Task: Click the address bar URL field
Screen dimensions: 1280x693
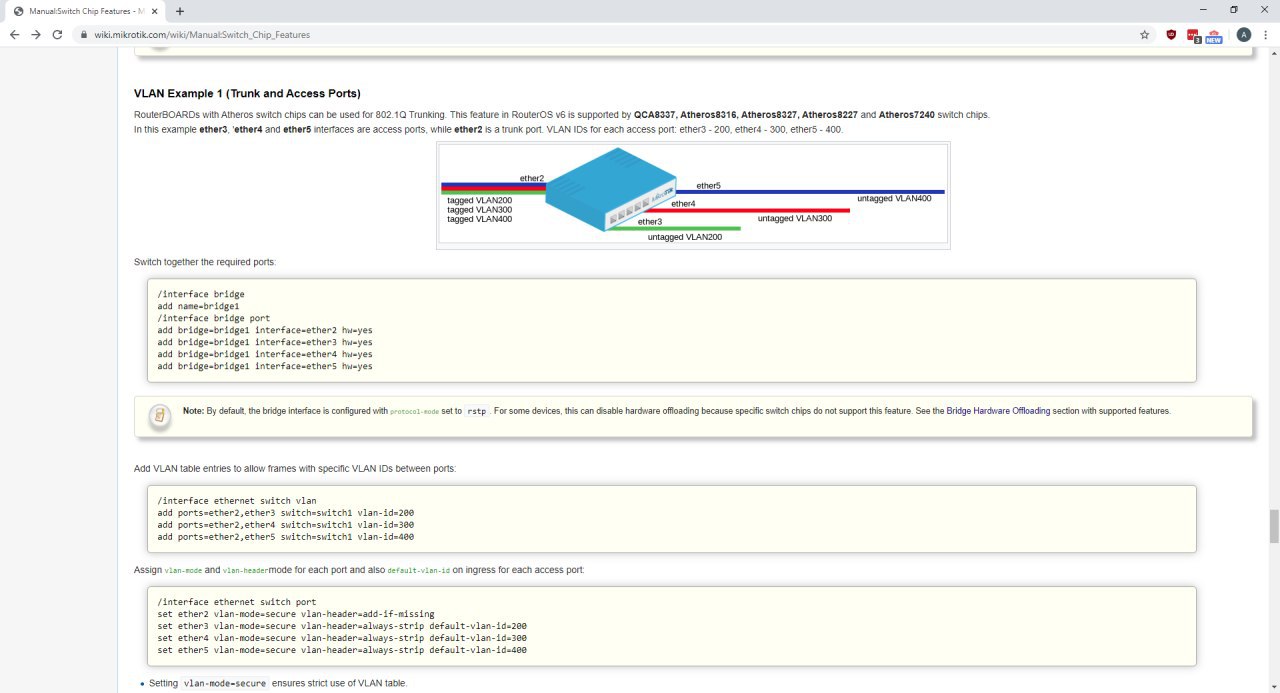Action: (610, 34)
